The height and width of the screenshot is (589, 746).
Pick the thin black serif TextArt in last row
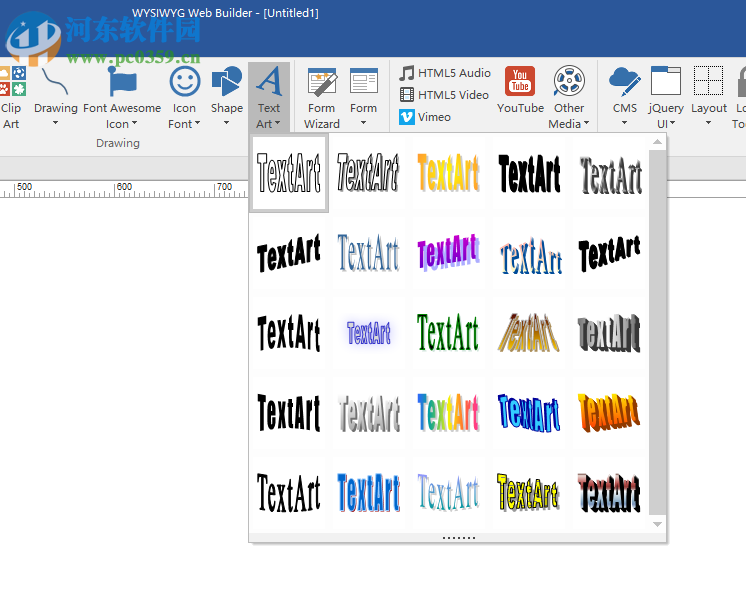coord(289,493)
